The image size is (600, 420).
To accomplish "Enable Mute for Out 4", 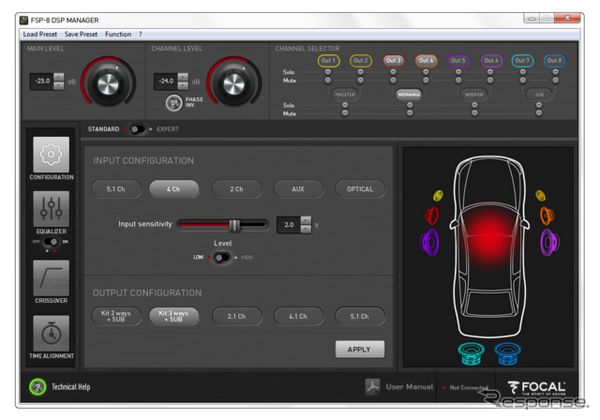I will (x=426, y=80).
